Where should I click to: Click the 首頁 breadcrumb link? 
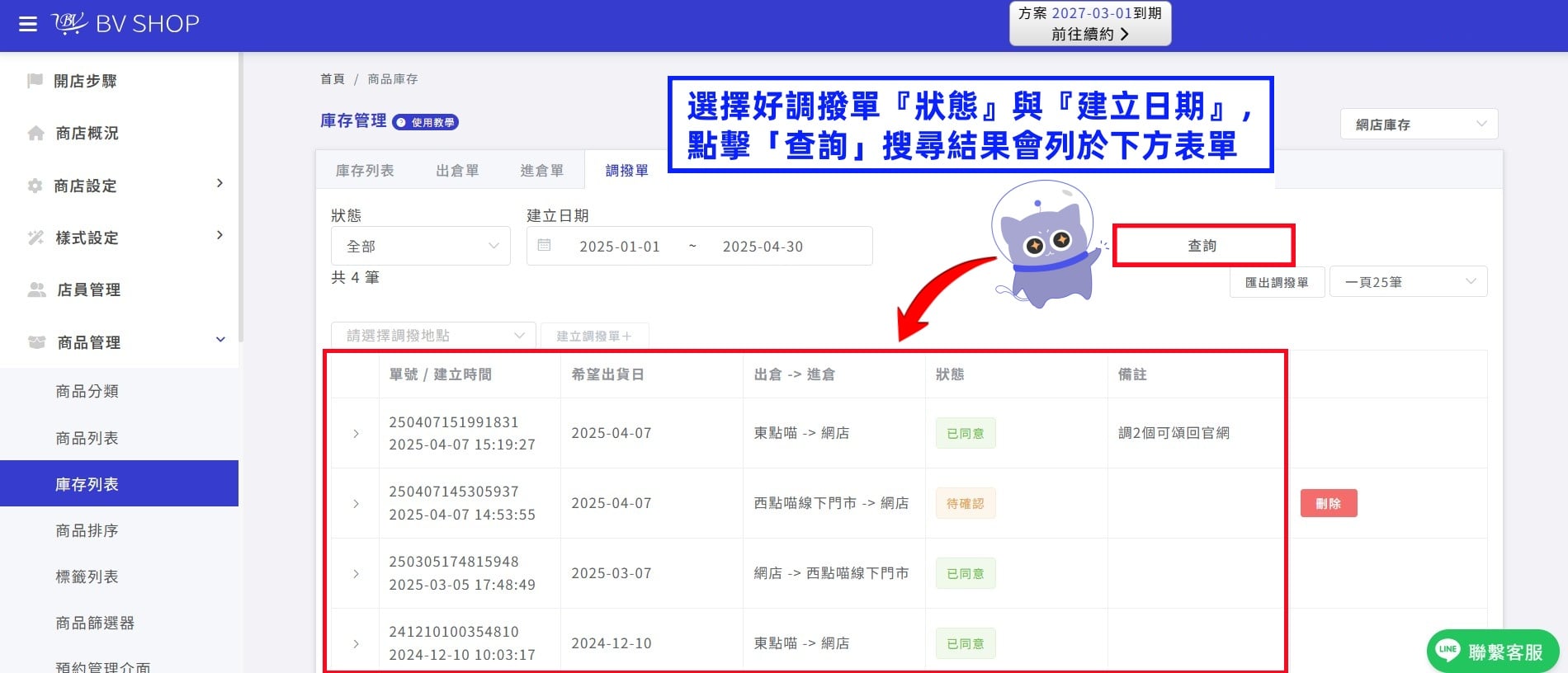coord(333,79)
